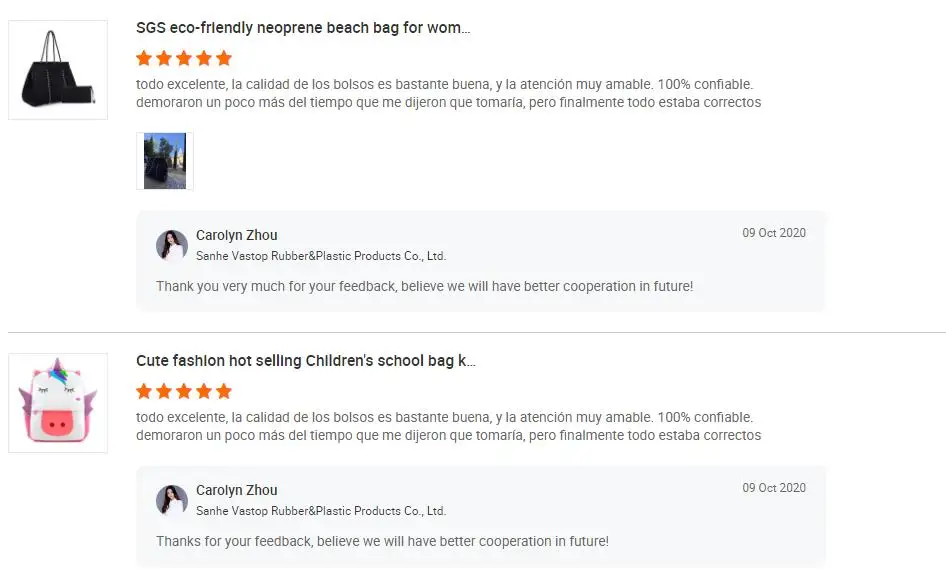Click the first star on the school bag review
This screenshot has height=577, width=946.
tap(144, 391)
